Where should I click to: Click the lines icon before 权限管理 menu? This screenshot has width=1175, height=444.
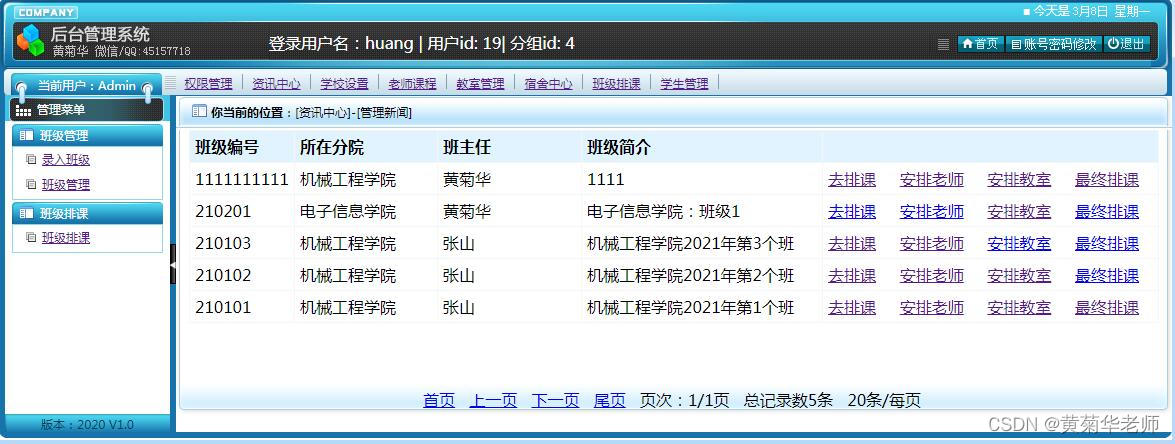[171, 83]
